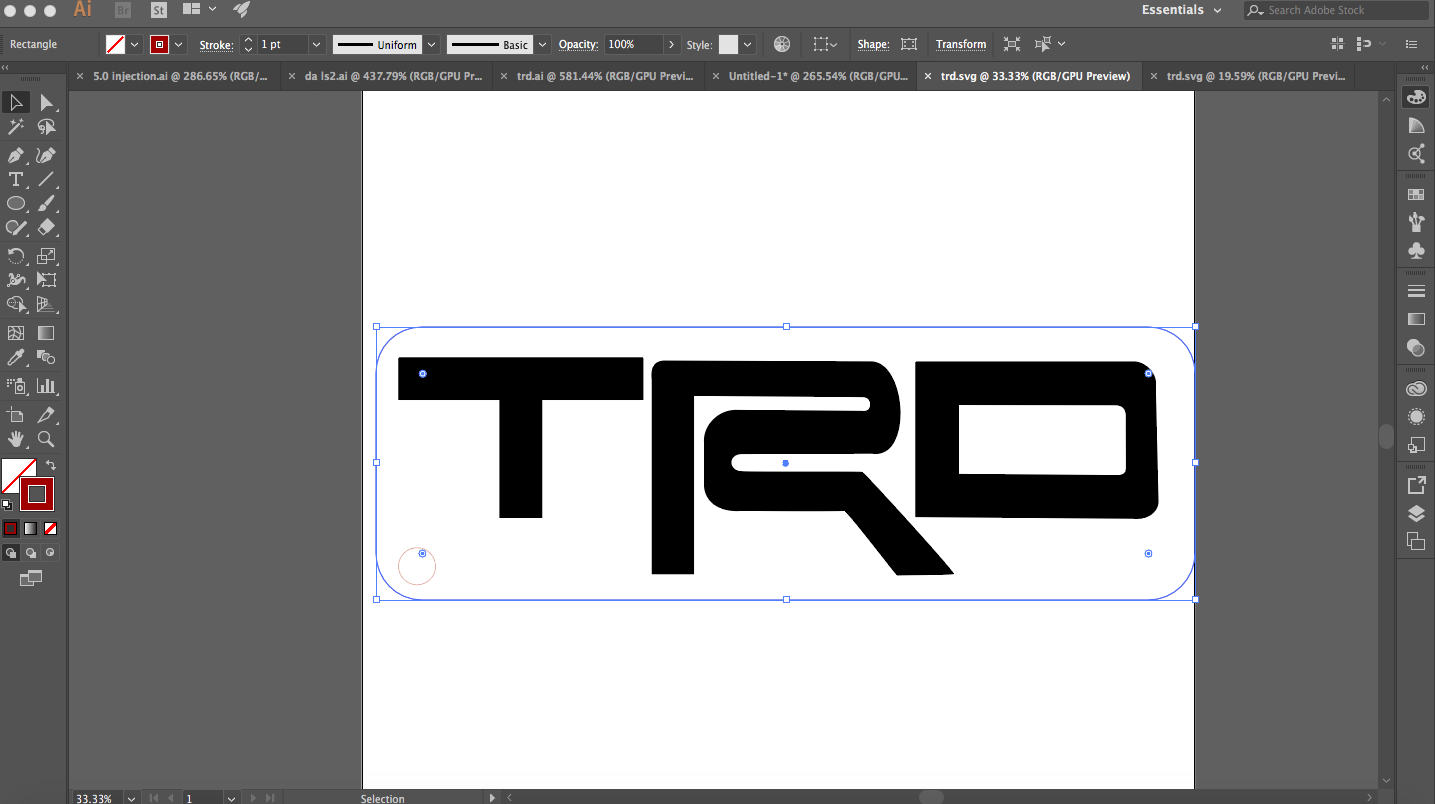Image resolution: width=1435 pixels, height=804 pixels.
Task: Open the graphic Style dropdown
Action: point(746,44)
